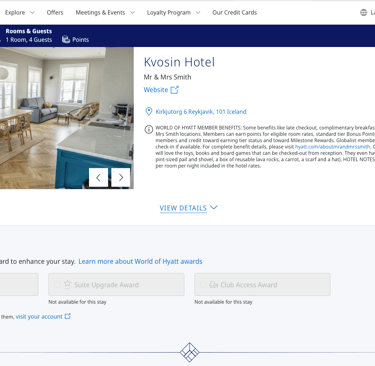Click the Points icon in search bar
The height and width of the screenshot is (366, 375).
[66, 40]
